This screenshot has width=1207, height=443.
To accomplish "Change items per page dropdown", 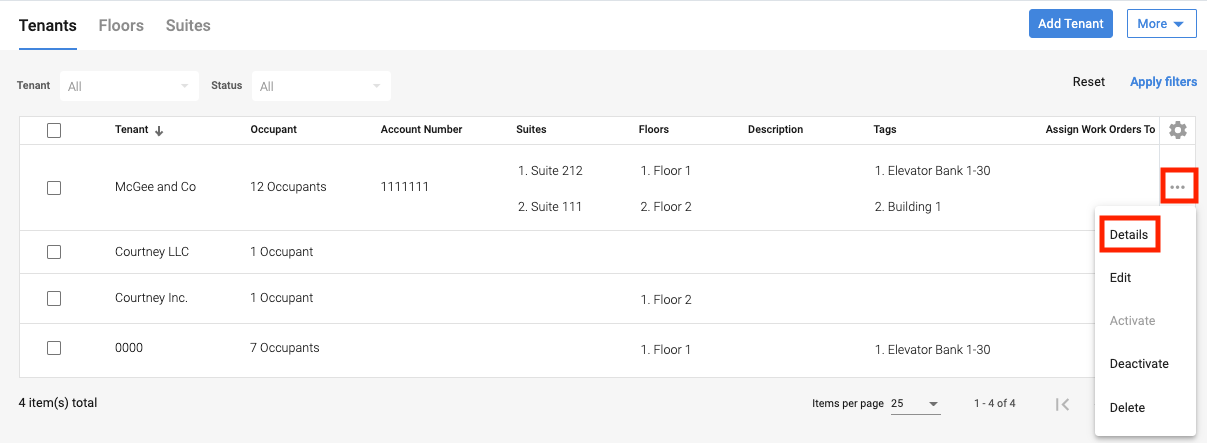I will [x=915, y=404].
